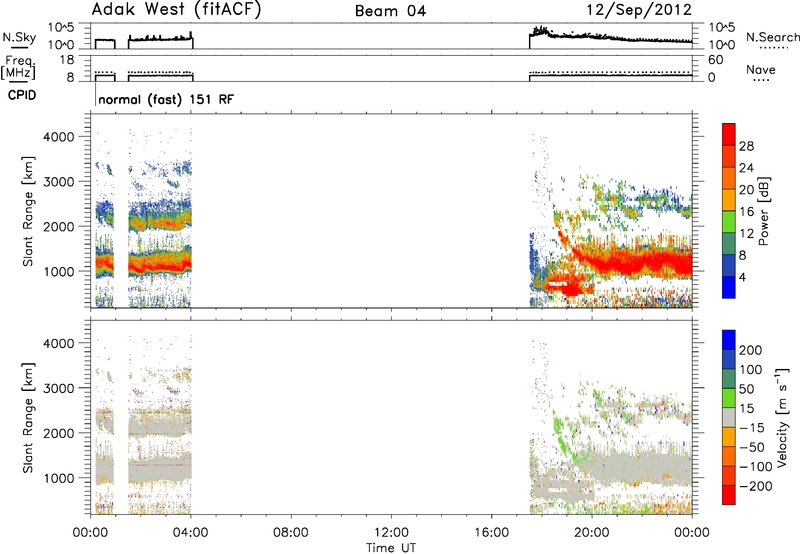This screenshot has width=800, height=554.
Task: Click the "24" label on power color bar
Action: coord(746,168)
